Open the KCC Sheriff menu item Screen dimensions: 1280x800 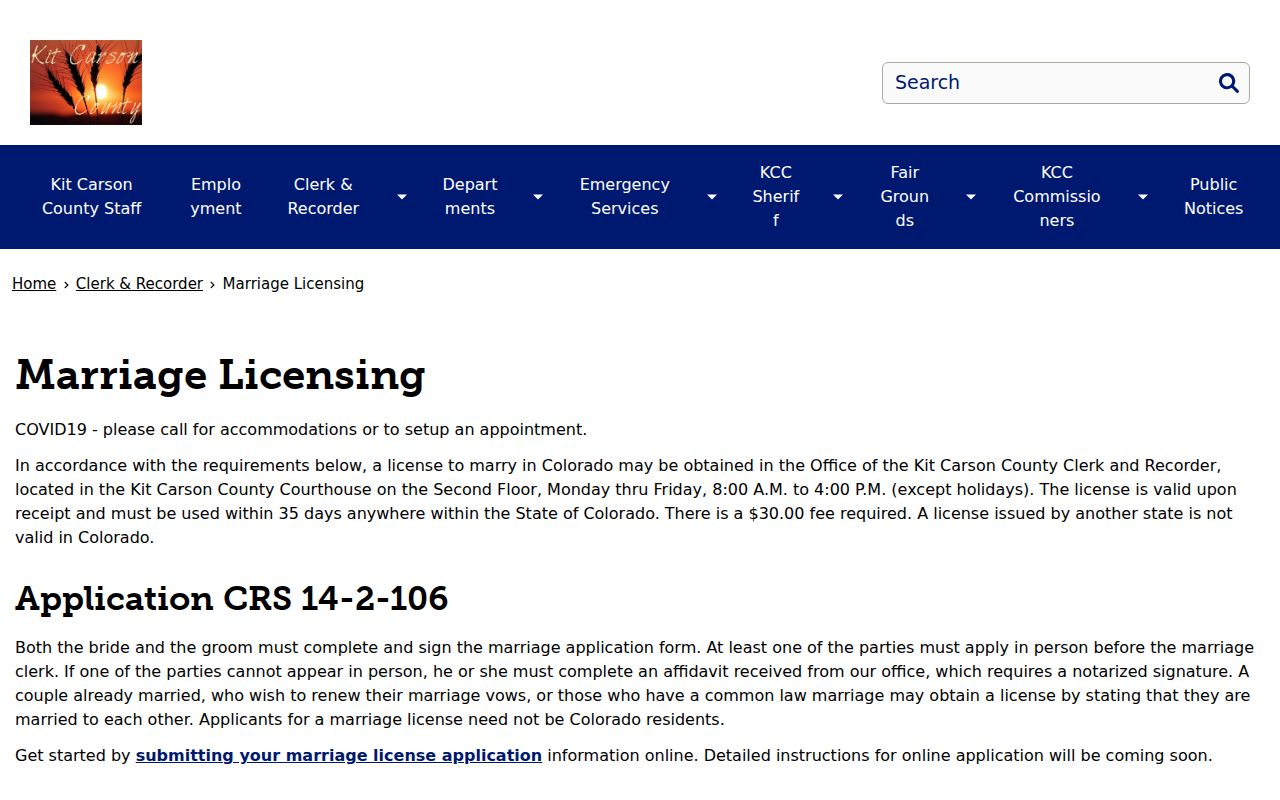pos(776,196)
